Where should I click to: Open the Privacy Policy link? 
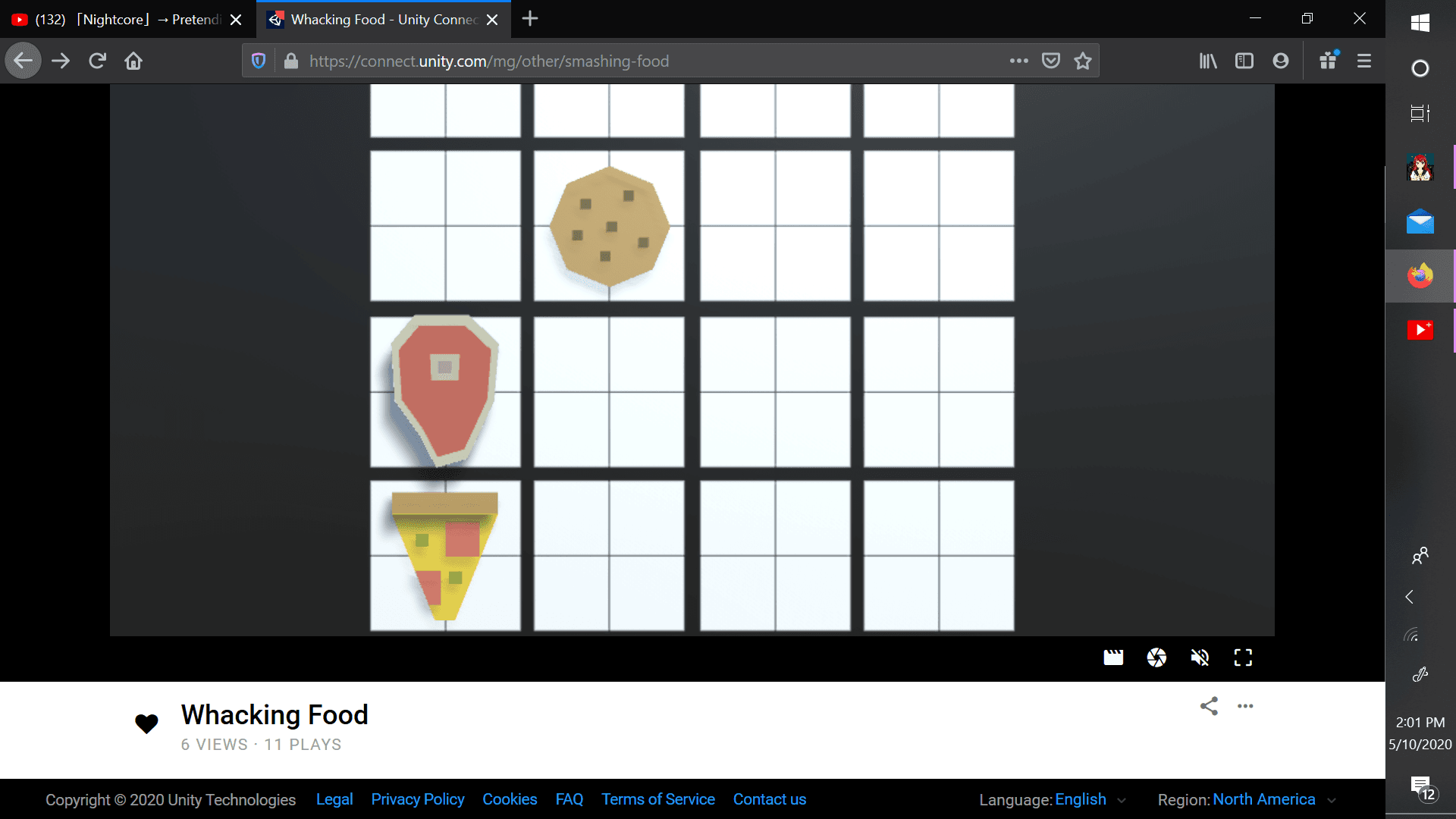pyautogui.click(x=417, y=799)
